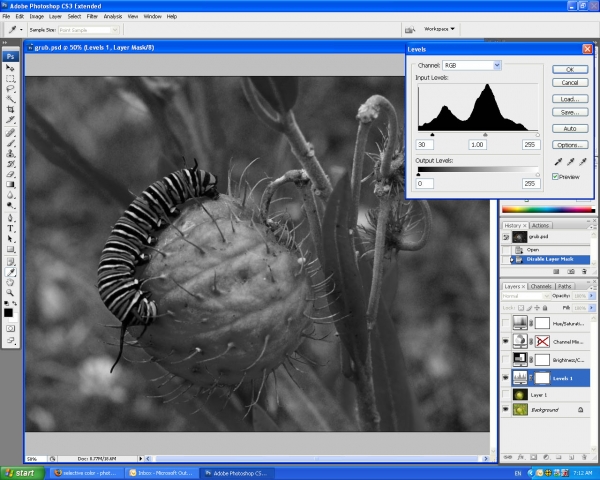
Task: Toggle lock transparent pixels in Layers panel
Action: pyautogui.click(x=521, y=308)
